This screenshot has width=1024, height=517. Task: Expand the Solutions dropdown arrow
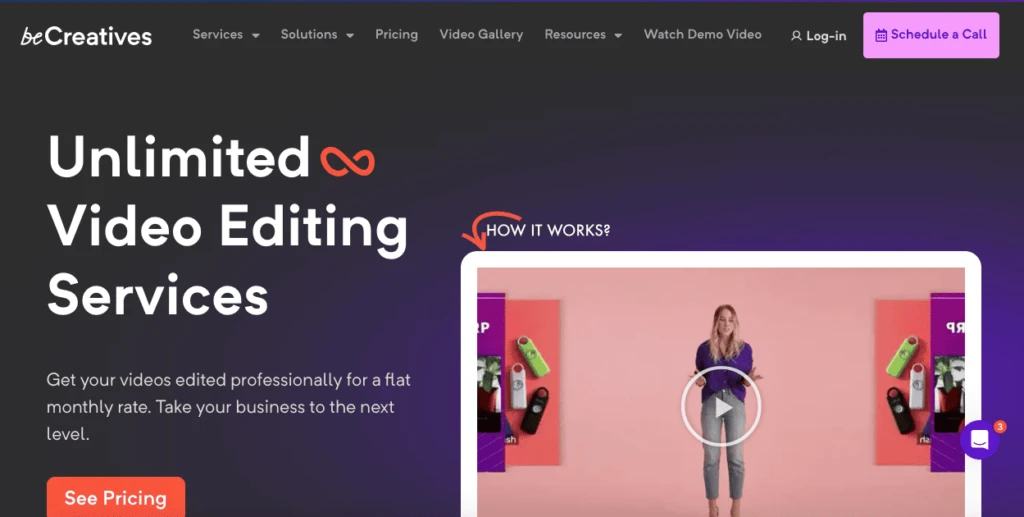point(350,35)
